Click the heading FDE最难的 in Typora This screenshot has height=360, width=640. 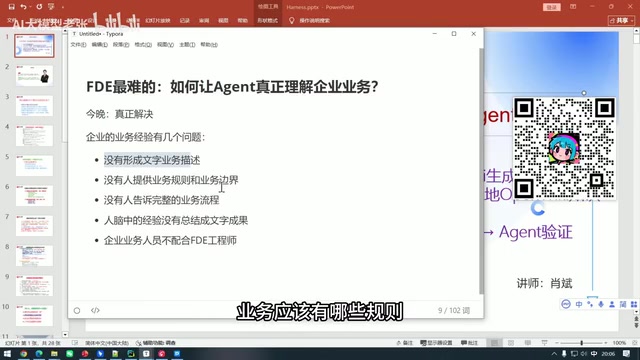coord(232,87)
